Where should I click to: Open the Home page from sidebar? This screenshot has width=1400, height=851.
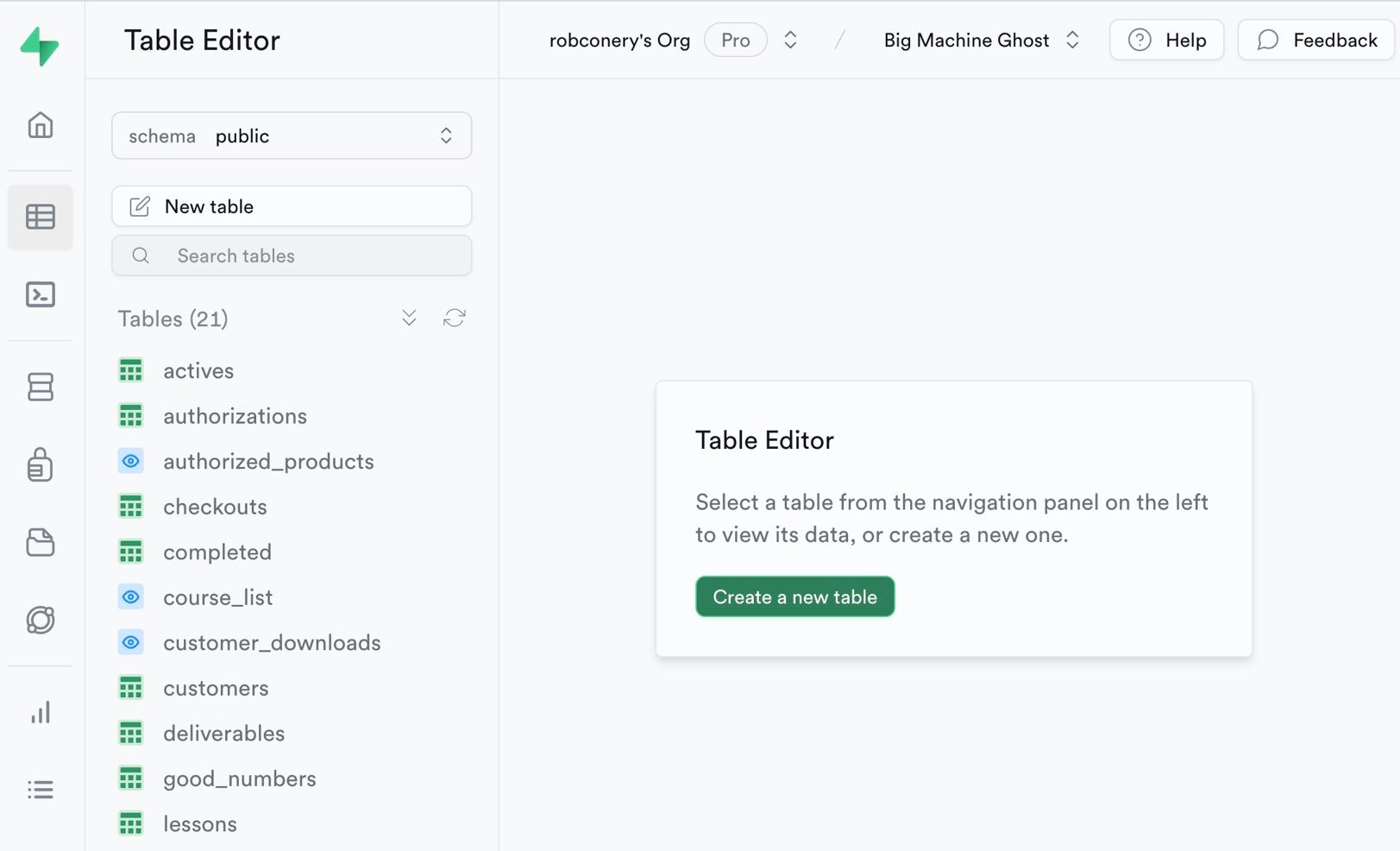41,126
